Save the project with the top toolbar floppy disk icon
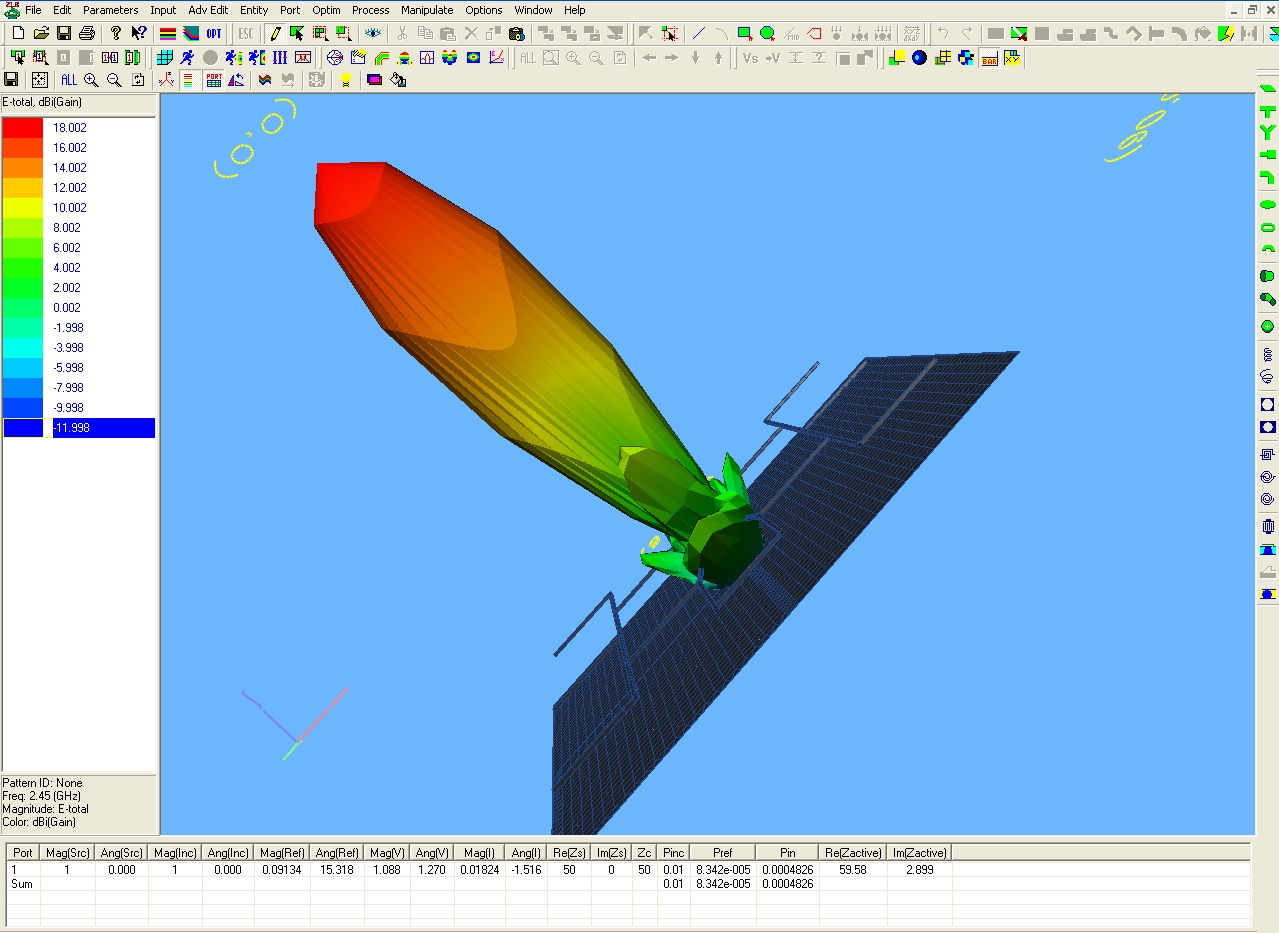Image resolution: width=1279 pixels, height=933 pixels. pyautogui.click(x=64, y=34)
